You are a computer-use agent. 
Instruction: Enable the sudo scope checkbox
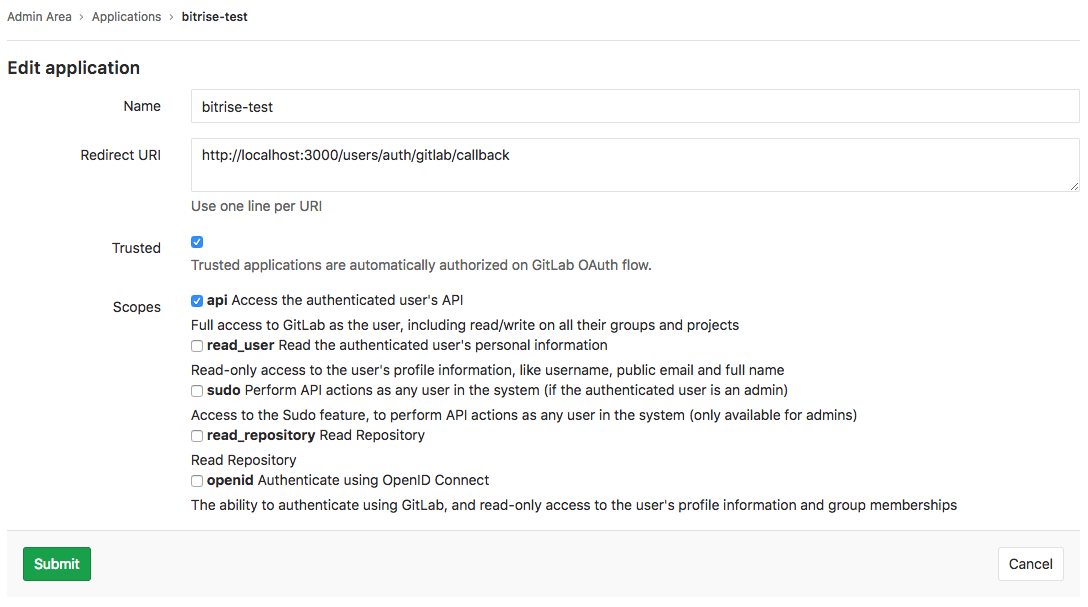pos(197,390)
